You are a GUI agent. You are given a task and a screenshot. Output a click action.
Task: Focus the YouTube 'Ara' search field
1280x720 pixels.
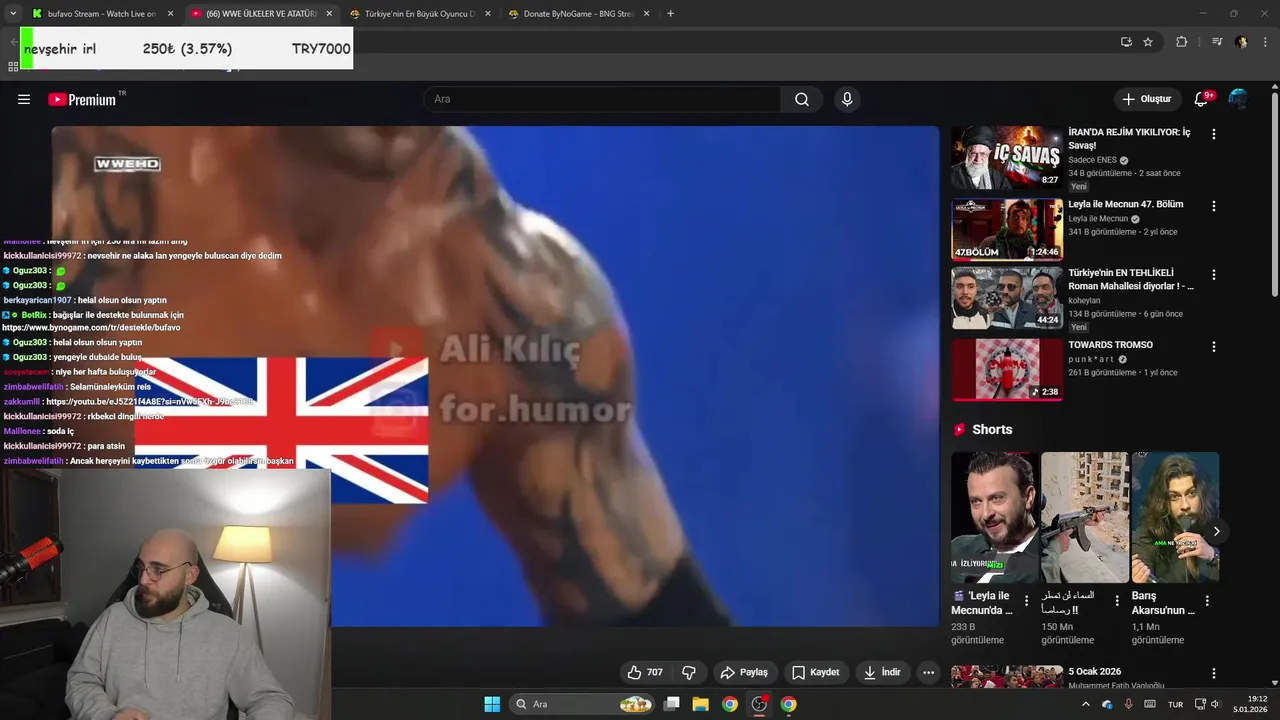click(x=602, y=99)
